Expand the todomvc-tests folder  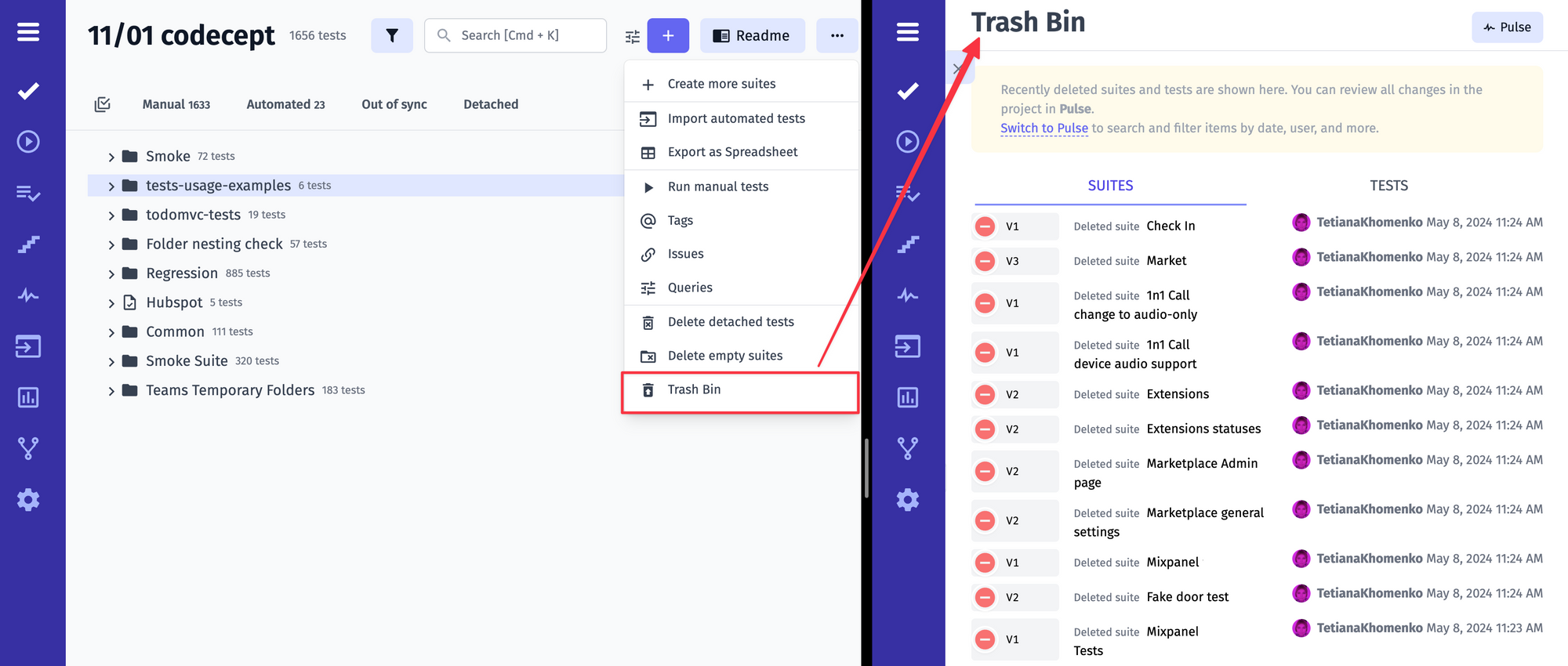coord(111,215)
